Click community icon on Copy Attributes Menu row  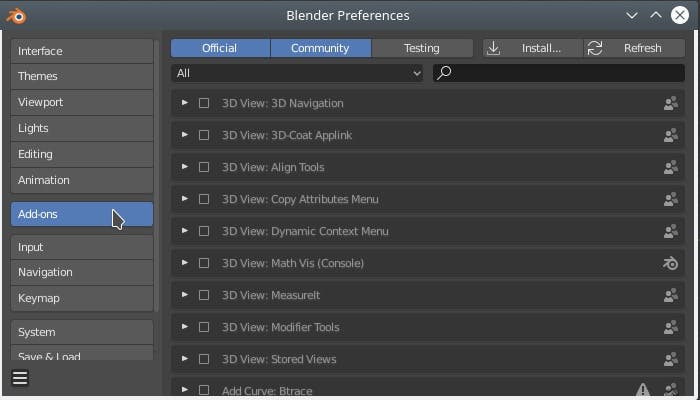(671, 199)
